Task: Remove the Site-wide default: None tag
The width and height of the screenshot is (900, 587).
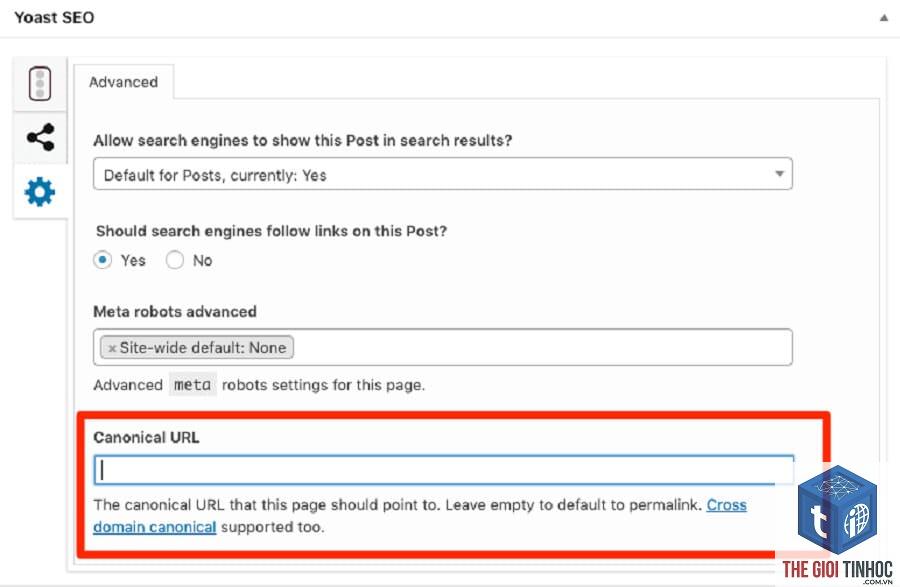Action: pos(112,348)
